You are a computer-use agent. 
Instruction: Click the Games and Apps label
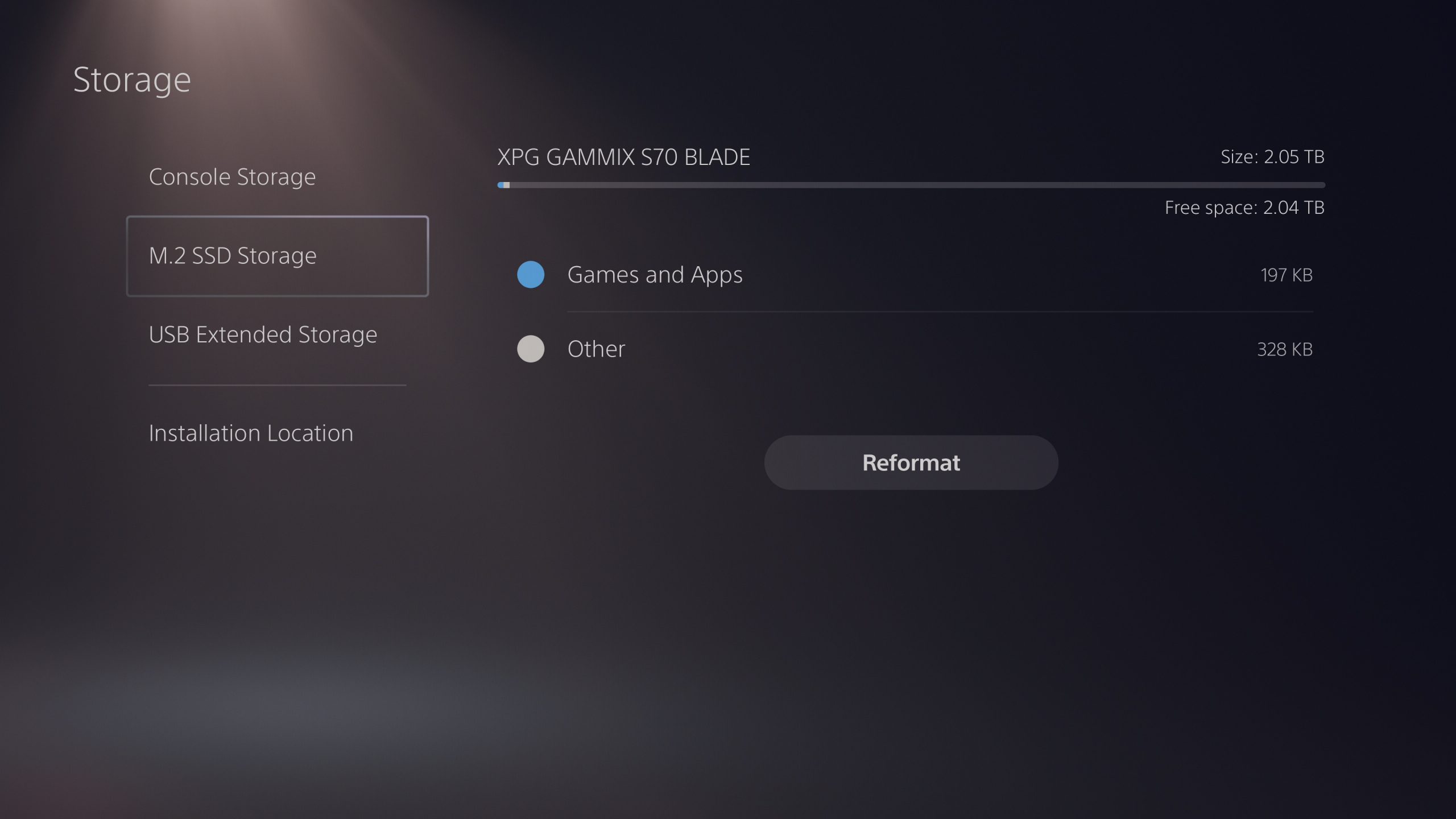click(x=655, y=275)
